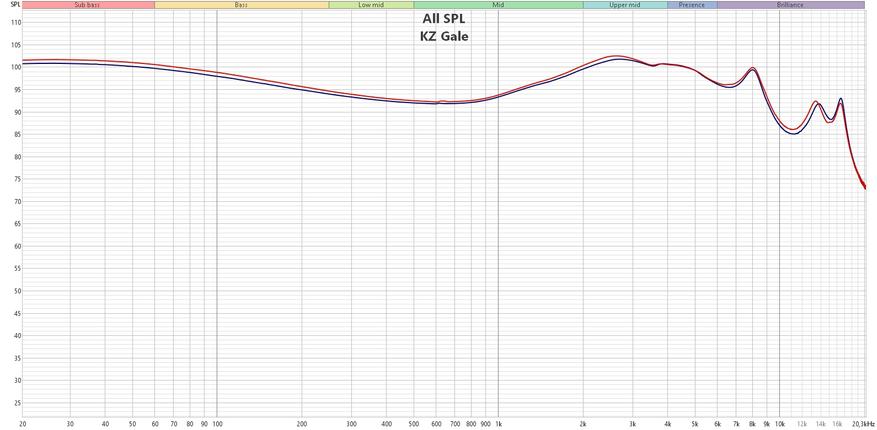This screenshot has width=877, height=430.
Task: Click the 5k frequency axis label
Action: point(695,424)
